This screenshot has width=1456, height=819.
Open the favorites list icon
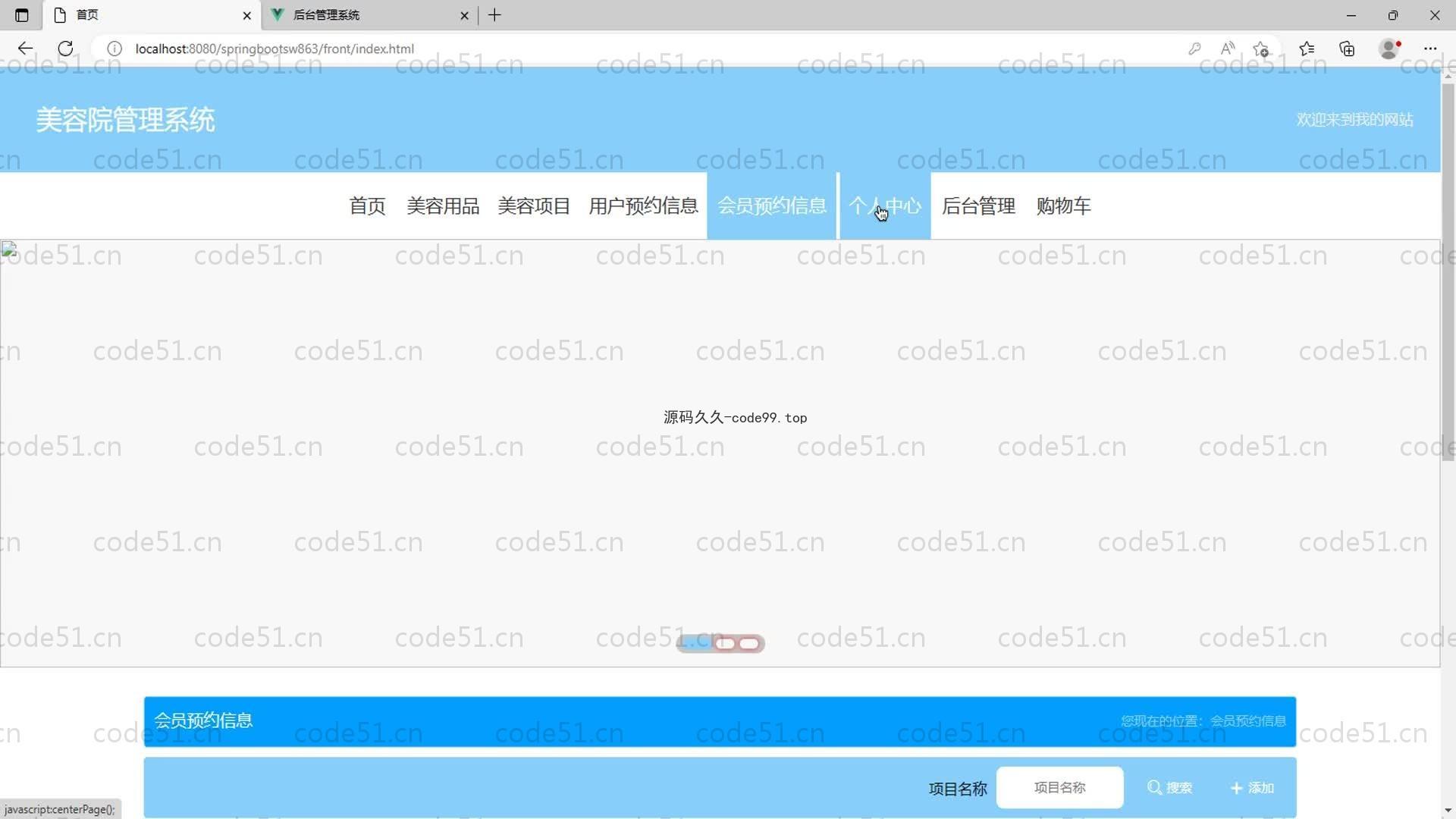coord(1306,49)
